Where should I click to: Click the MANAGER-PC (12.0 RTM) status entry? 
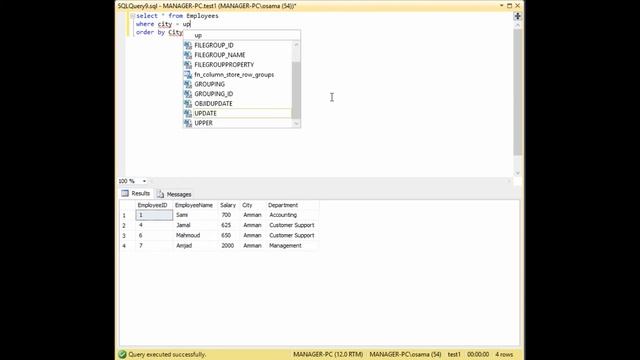[x=328, y=354]
